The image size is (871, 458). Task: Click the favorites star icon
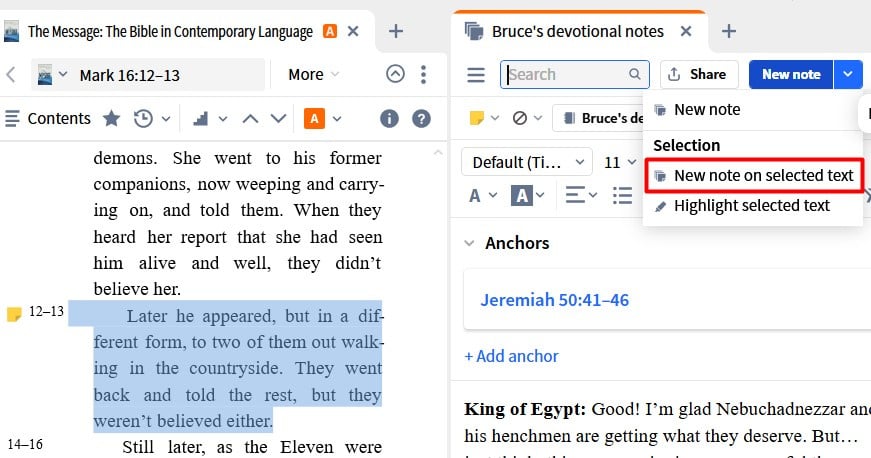112,118
